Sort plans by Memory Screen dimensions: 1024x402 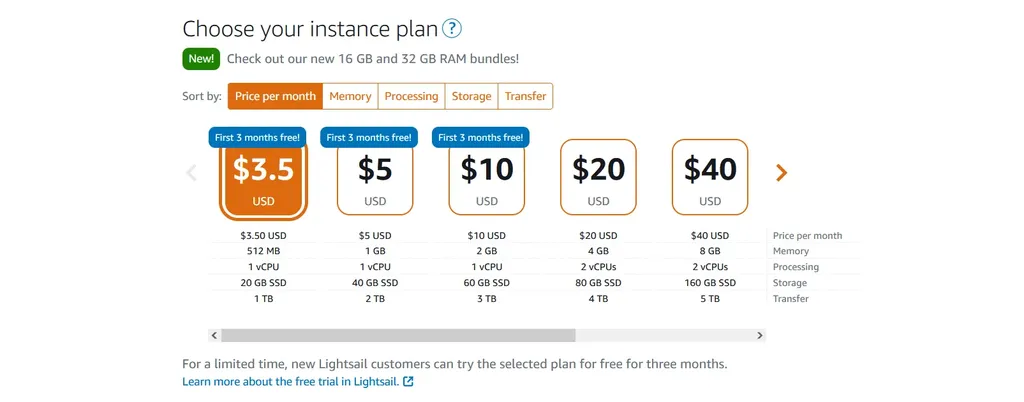click(350, 96)
